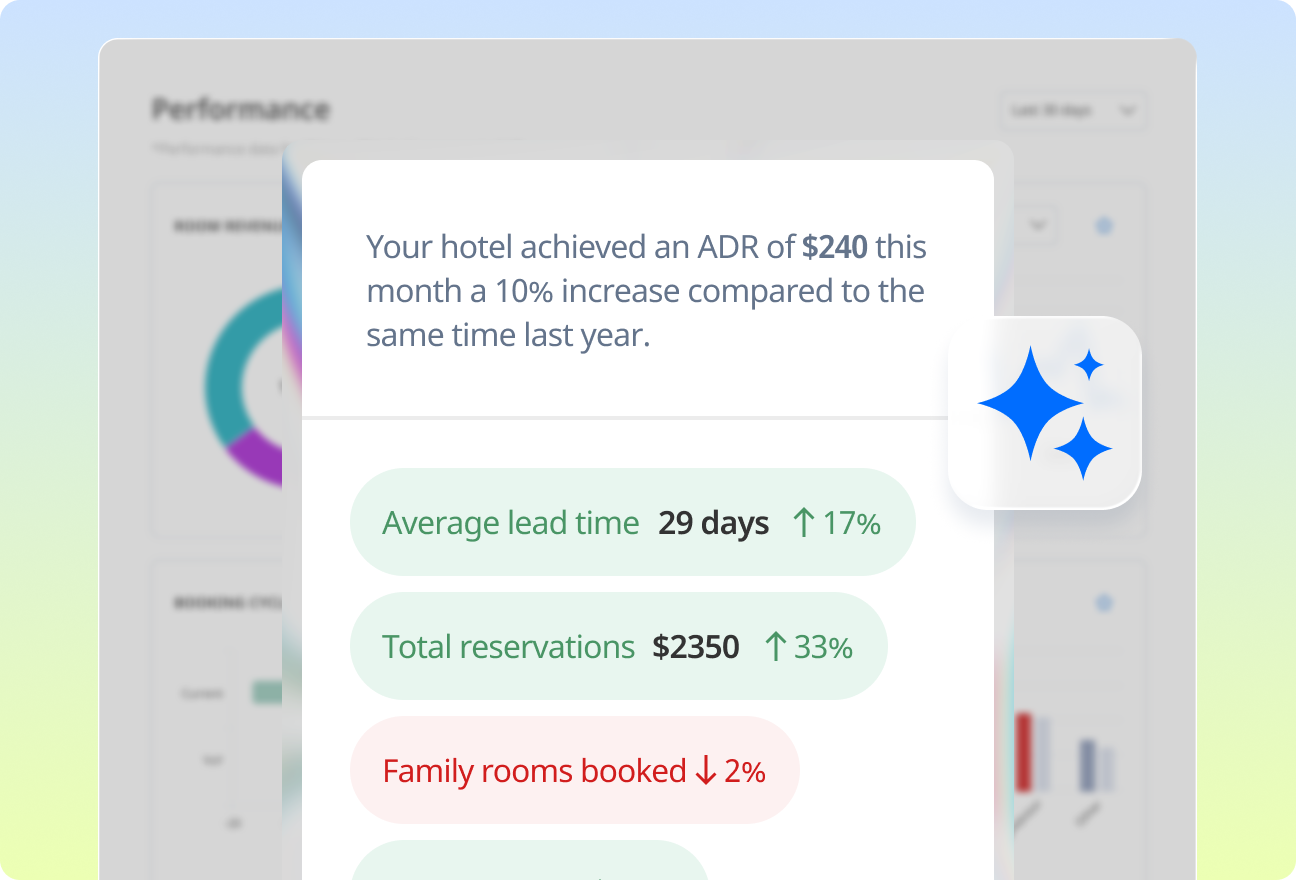The width and height of the screenshot is (1296, 880).
Task: Click the bold $240 ADR value
Action: tap(834, 246)
